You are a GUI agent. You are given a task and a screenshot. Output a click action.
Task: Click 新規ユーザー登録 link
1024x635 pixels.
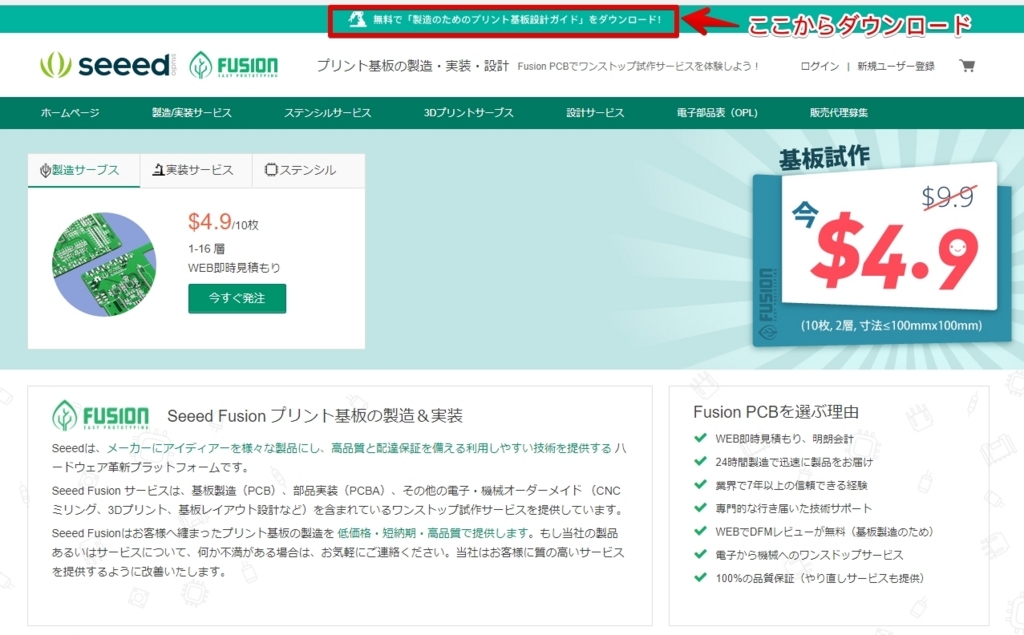[x=895, y=66]
